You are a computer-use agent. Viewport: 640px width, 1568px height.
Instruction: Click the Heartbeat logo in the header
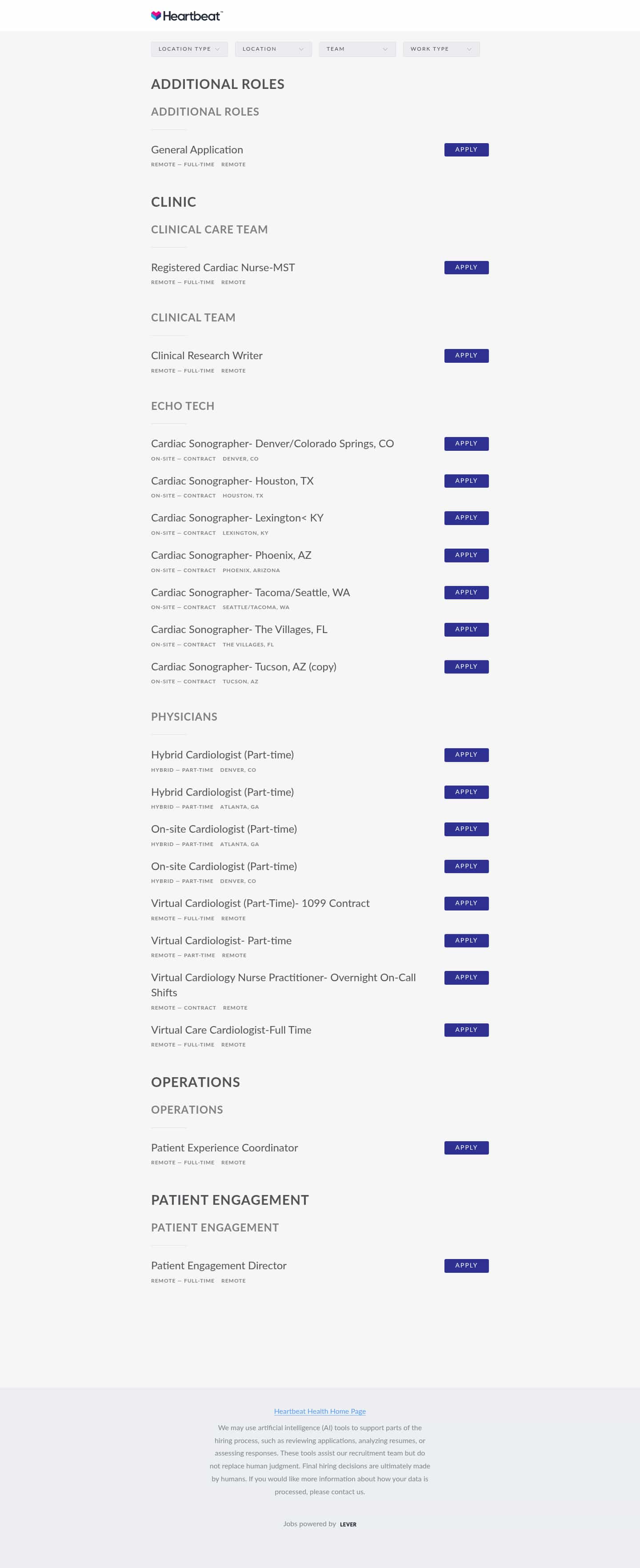(187, 16)
